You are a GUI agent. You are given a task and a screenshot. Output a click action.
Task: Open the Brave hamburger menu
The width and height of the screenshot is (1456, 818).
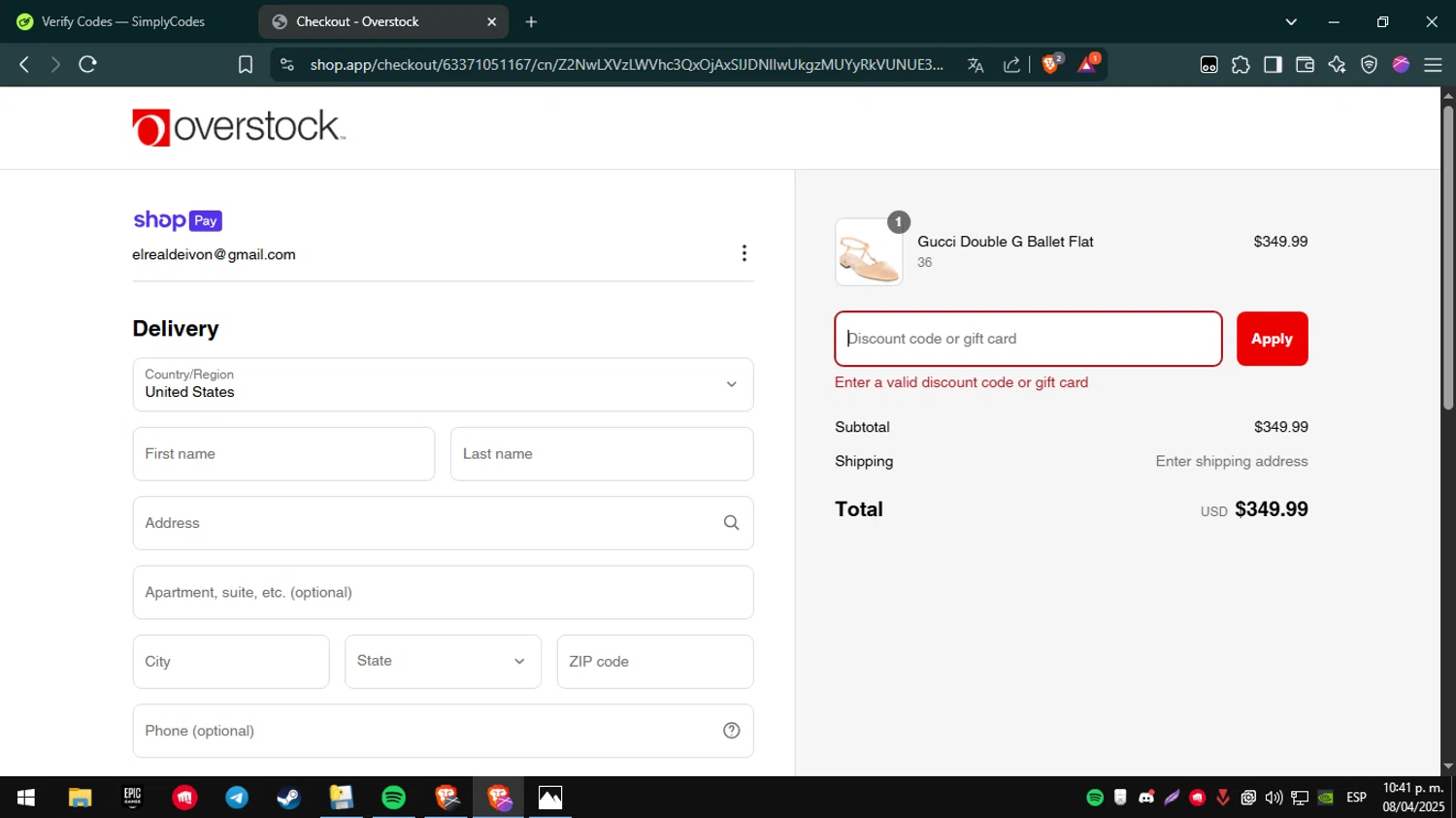pyautogui.click(x=1433, y=65)
